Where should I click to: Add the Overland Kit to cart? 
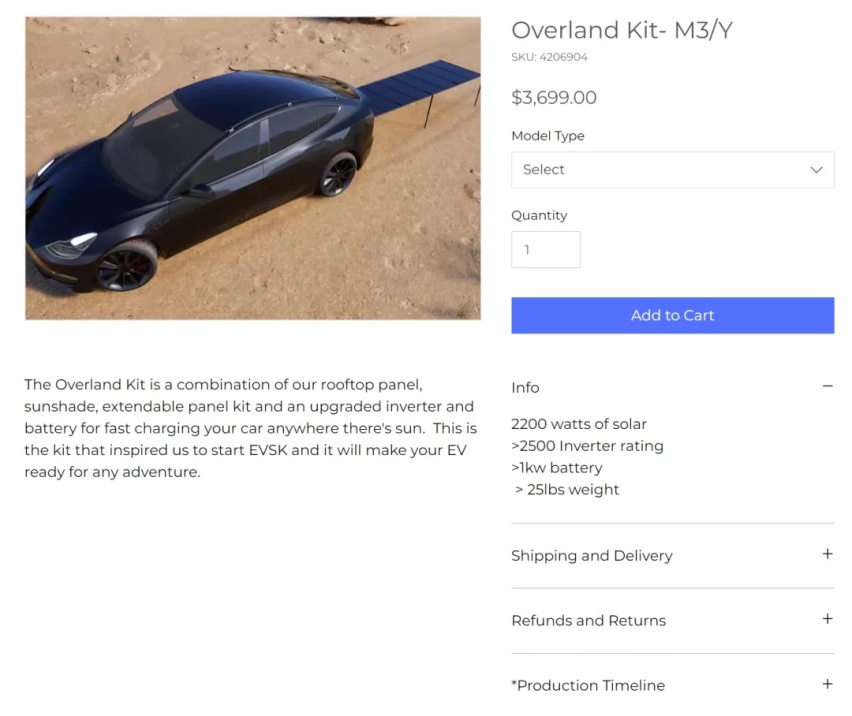[673, 315]
